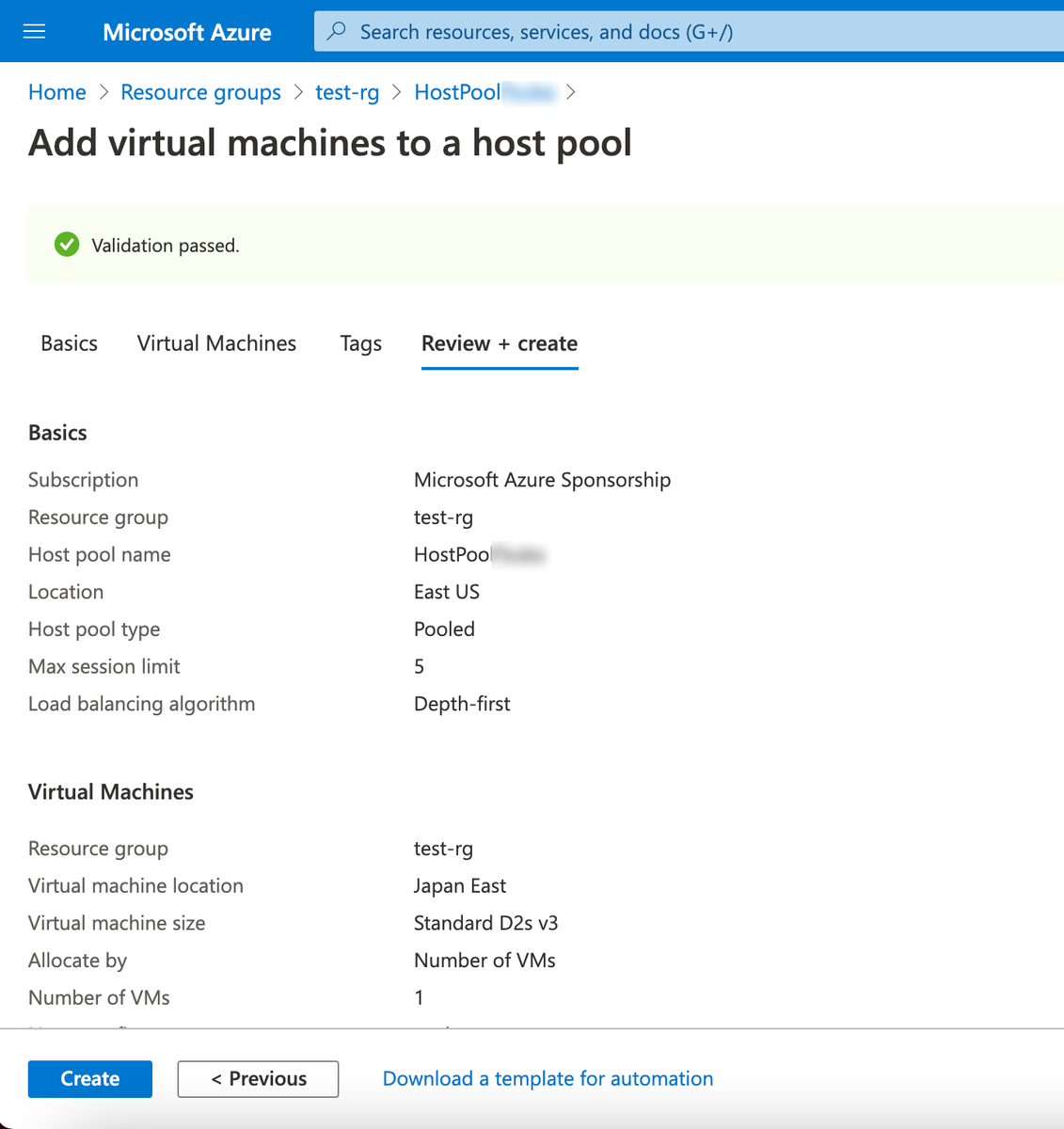Focus the Search resources, services, and docs box
The height and width of the screenshot is (1129, 1064).
click(689, 32)
